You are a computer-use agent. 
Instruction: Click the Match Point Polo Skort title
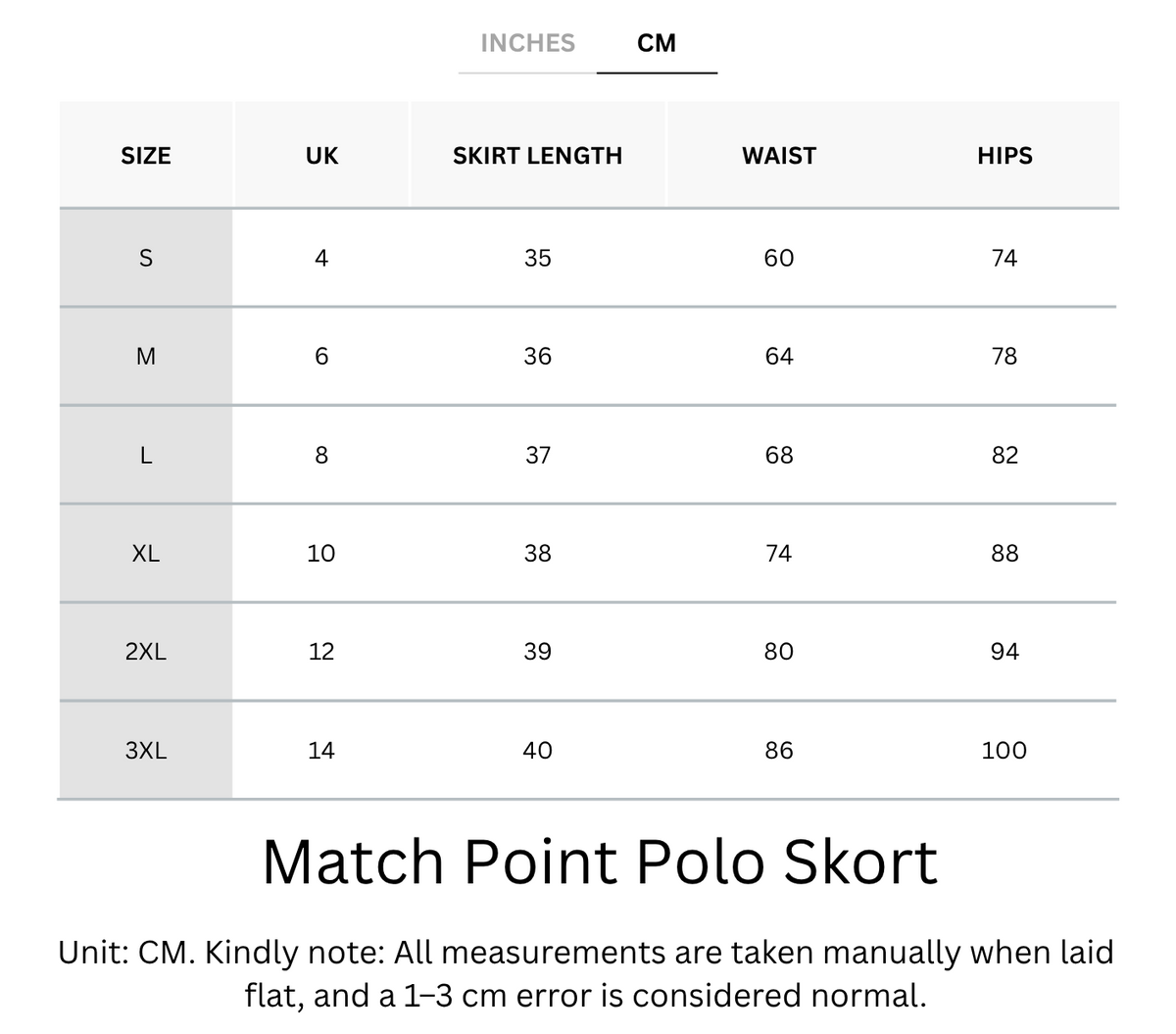point(600,862)
